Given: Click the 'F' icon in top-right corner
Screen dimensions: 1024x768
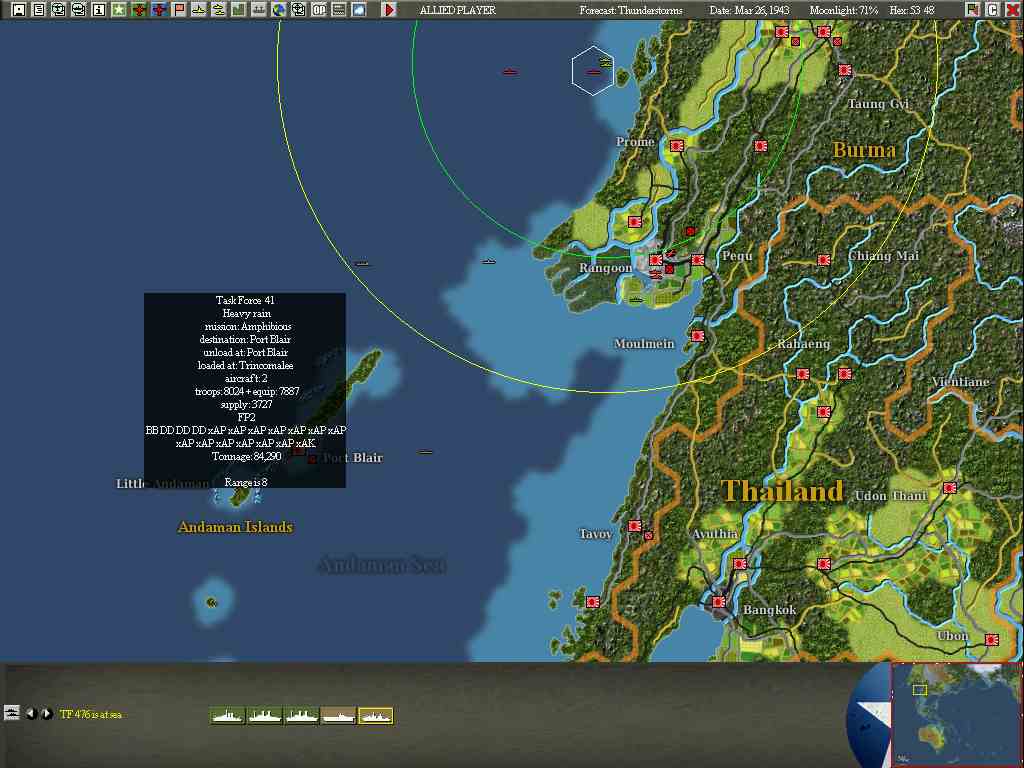Looking at the screenshot, I should coord(973,10).
